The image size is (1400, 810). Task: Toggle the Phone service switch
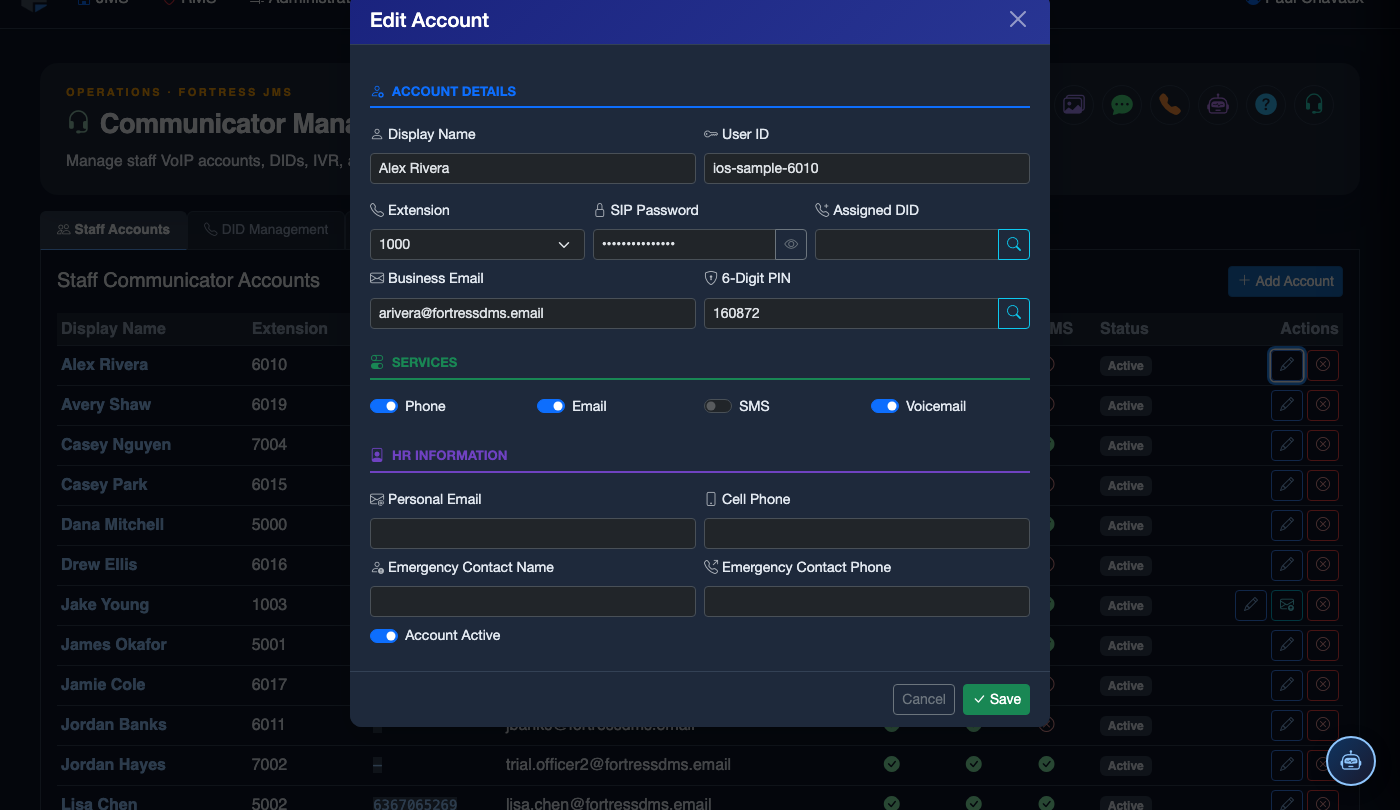click(384, 406)
